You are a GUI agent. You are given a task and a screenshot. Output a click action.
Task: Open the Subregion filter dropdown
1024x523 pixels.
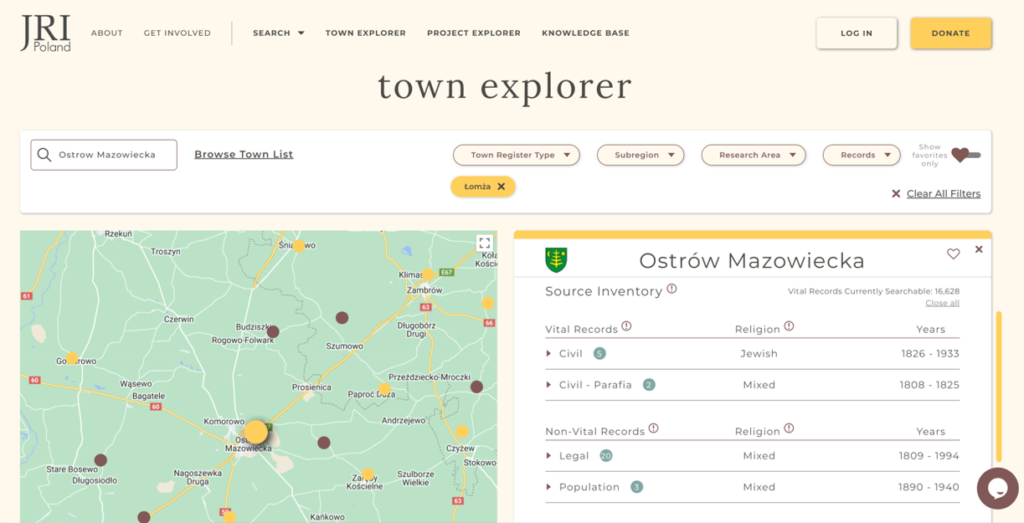coord(640,155)
